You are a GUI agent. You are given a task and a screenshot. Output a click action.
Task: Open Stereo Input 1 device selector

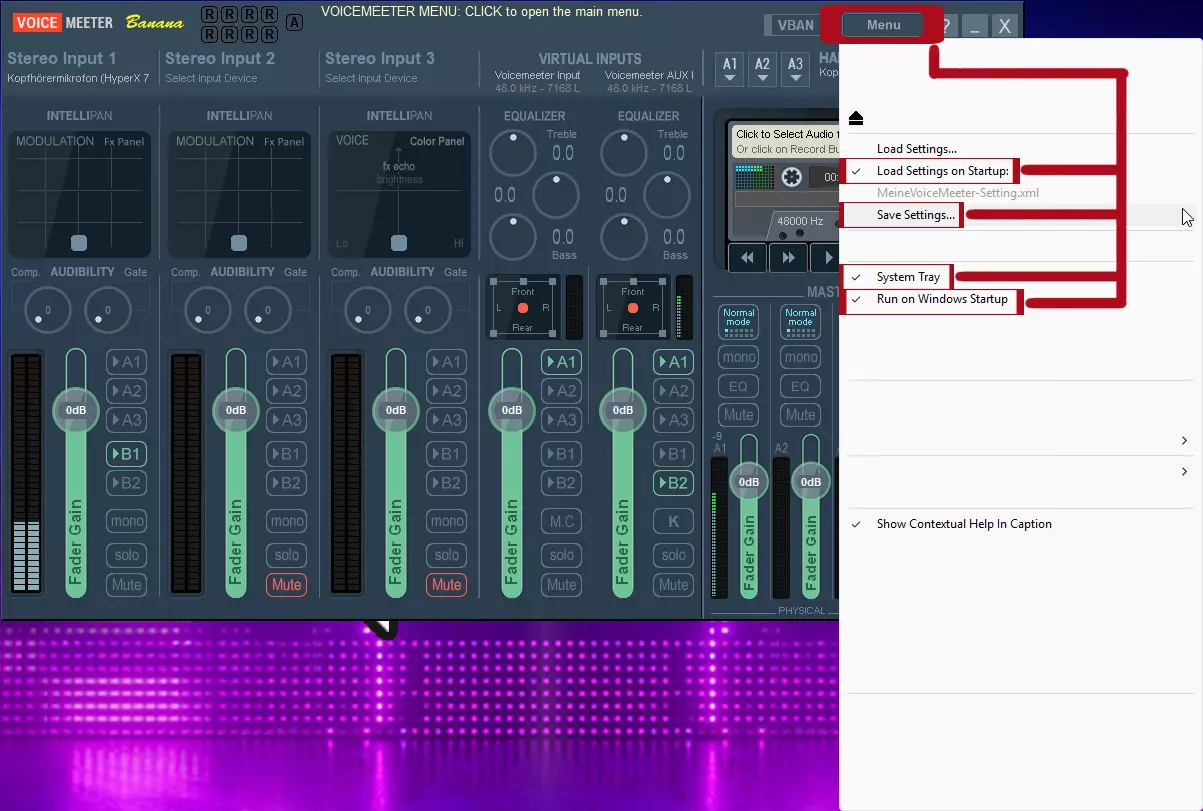[x=78, y=78]
